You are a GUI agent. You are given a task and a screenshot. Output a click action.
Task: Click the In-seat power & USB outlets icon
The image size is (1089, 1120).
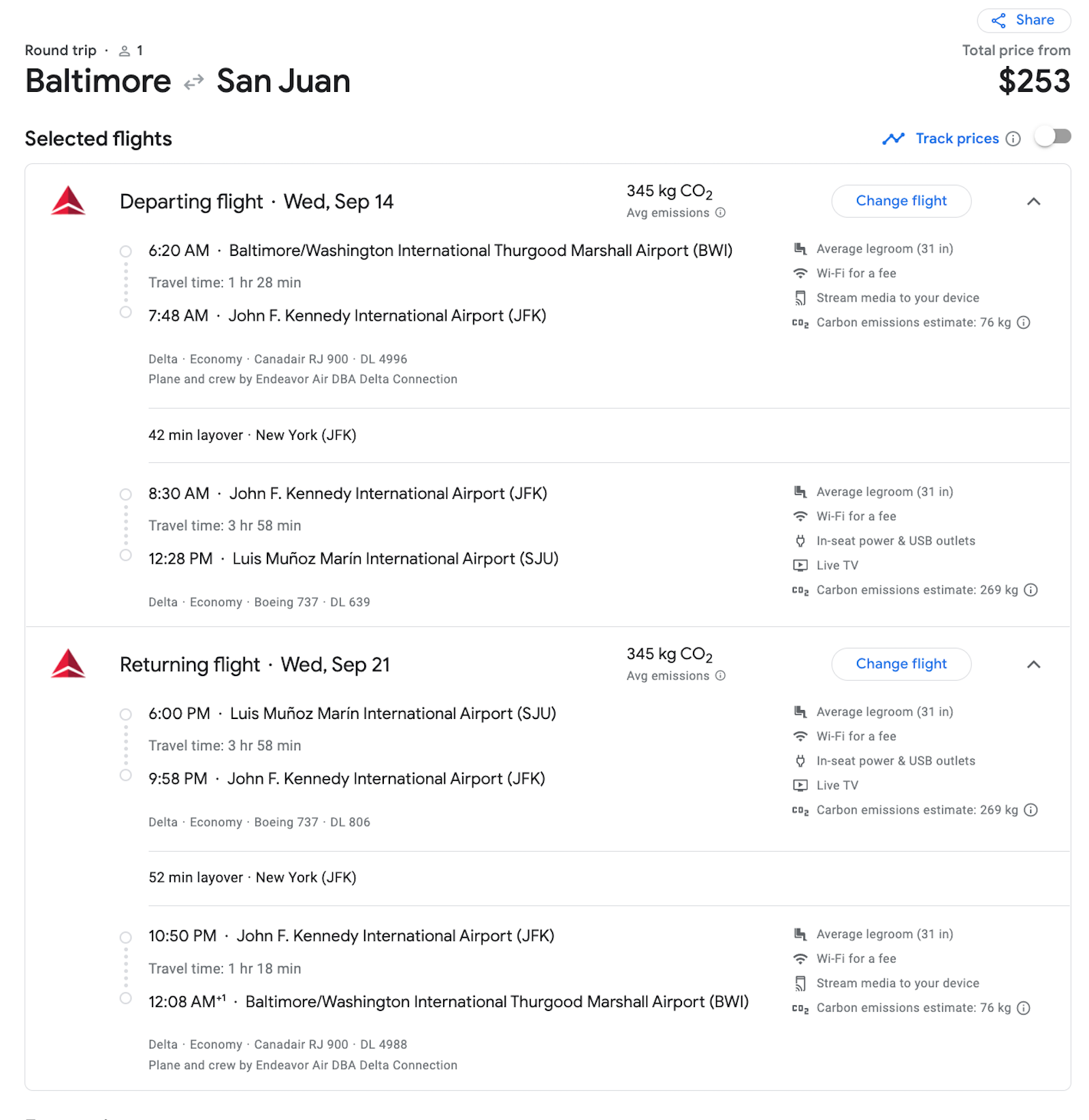(800, 541)
